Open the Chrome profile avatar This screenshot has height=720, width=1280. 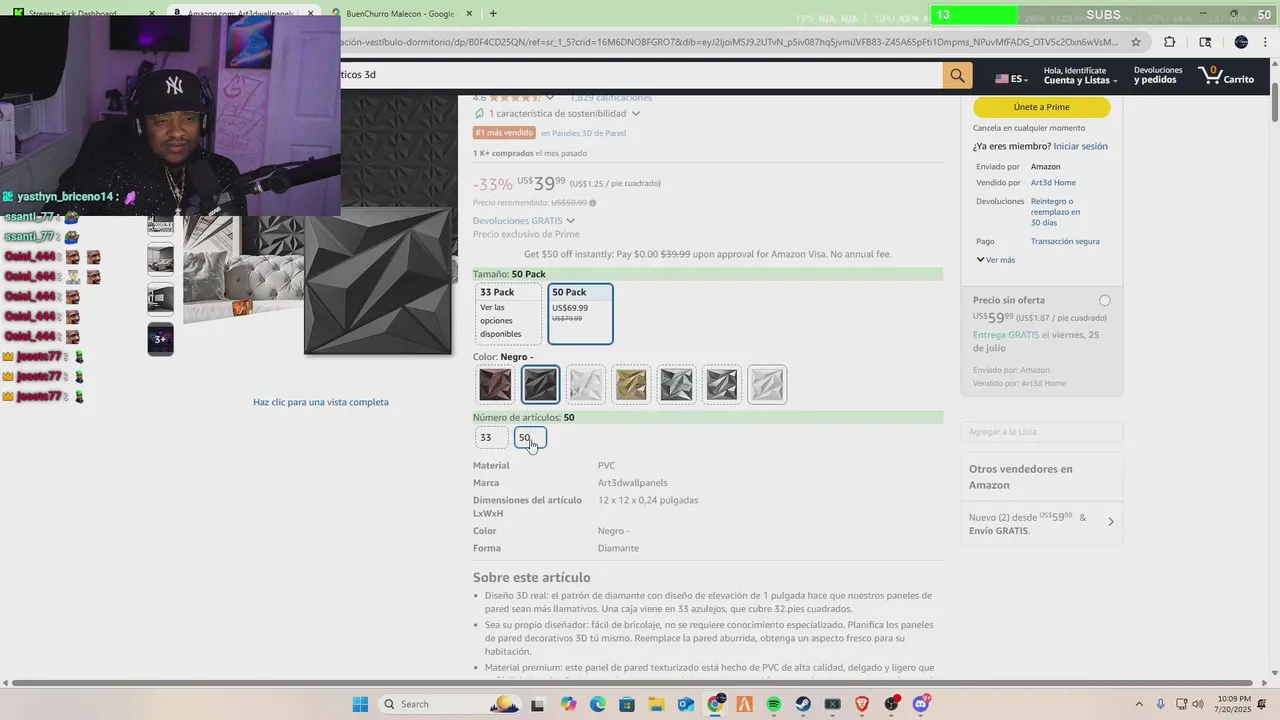(x=1241, y=42)
